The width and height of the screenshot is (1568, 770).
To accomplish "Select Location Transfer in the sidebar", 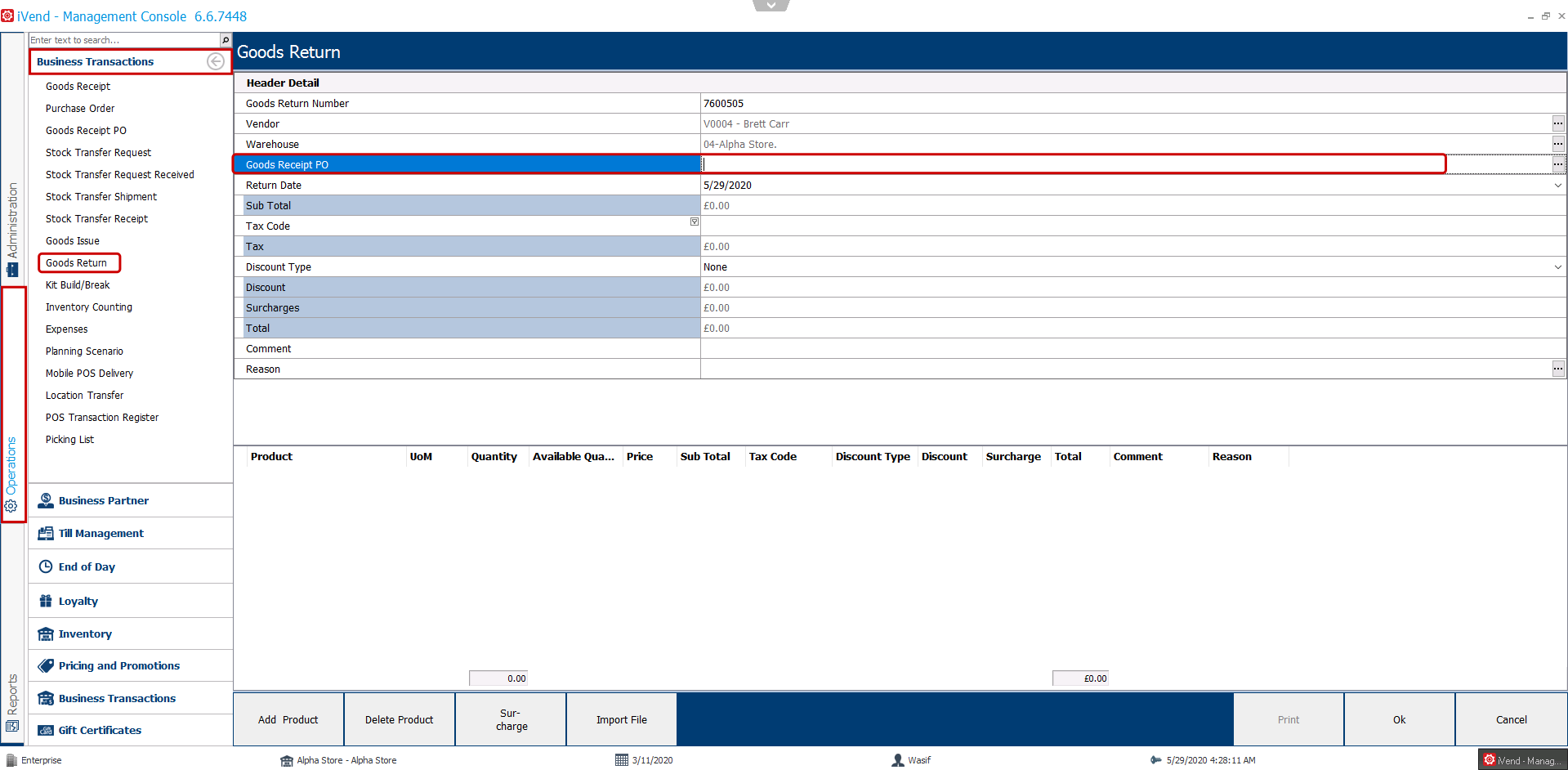I will 84,395.
